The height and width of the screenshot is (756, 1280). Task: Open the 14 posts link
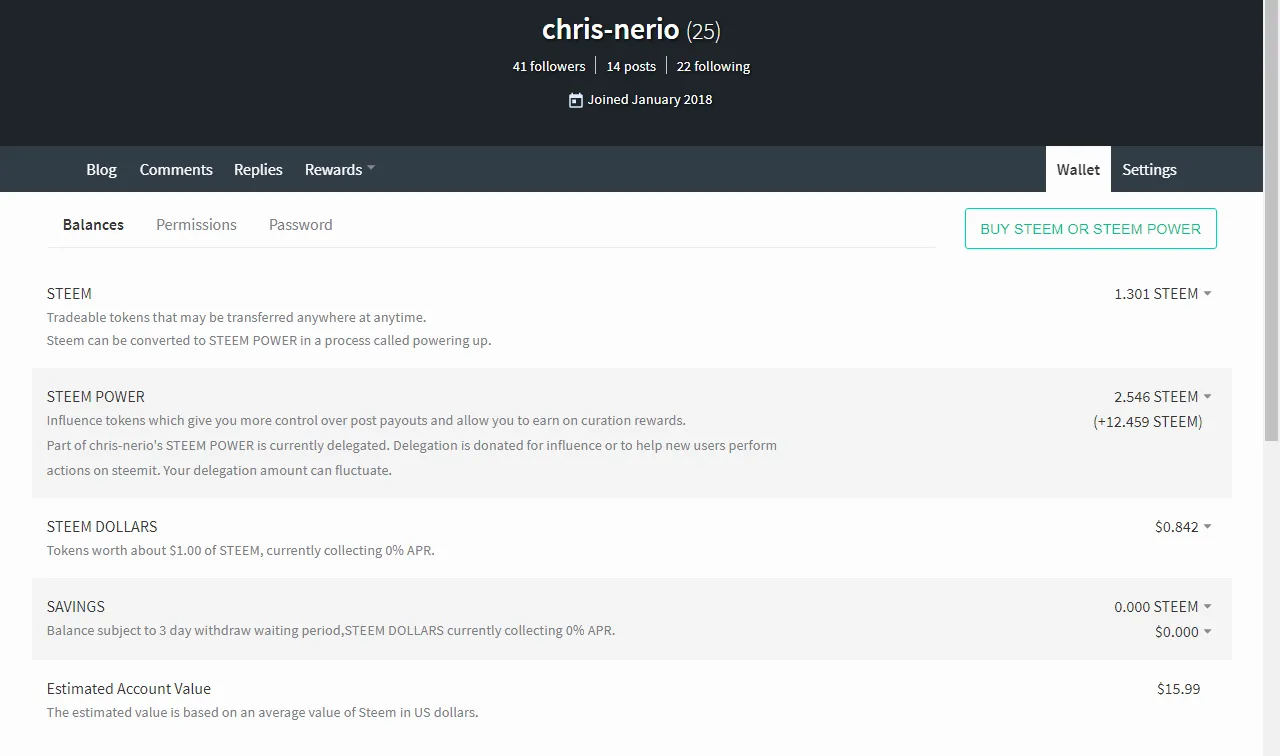pos(631,66)
